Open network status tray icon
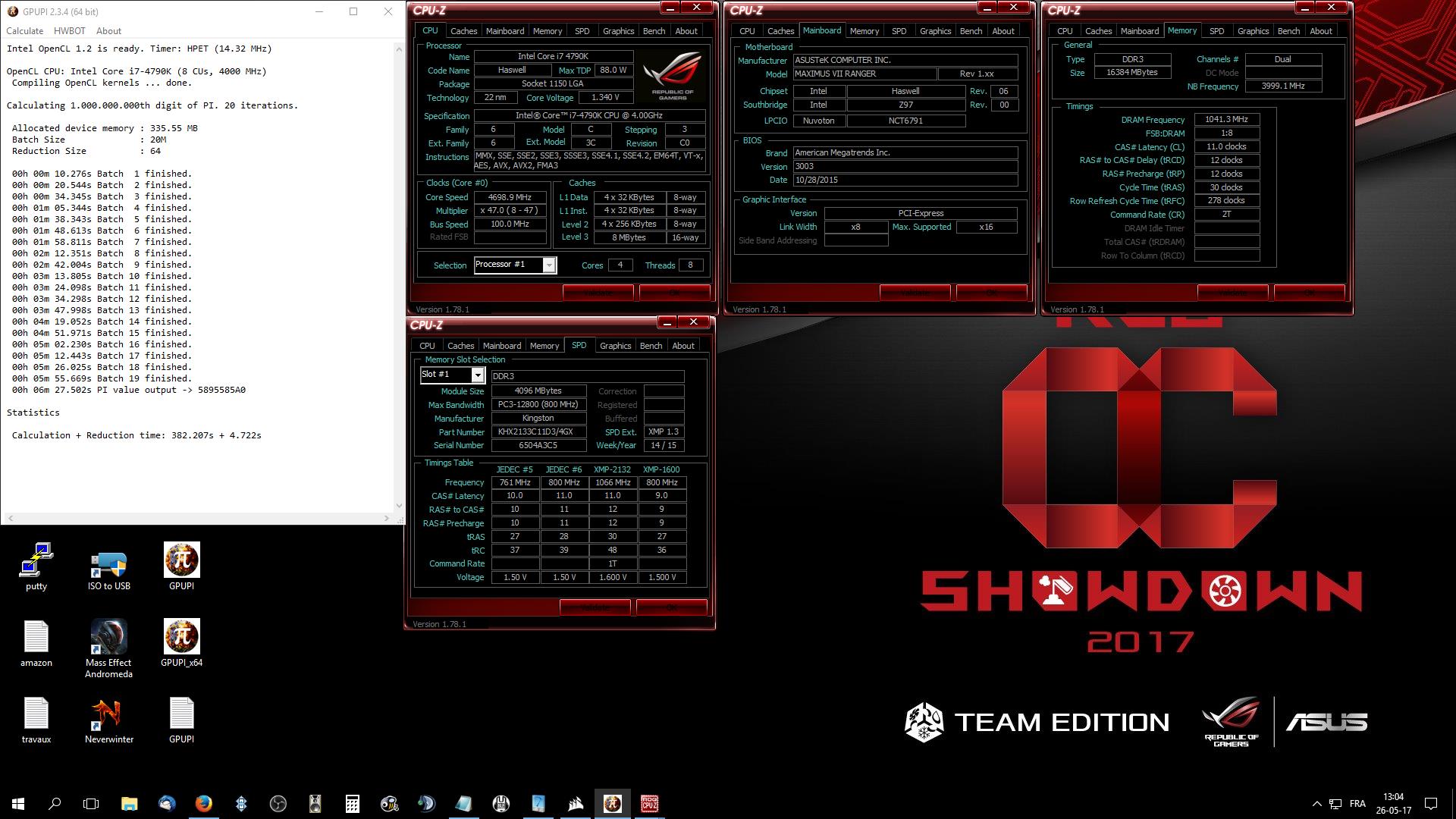 1335,804
